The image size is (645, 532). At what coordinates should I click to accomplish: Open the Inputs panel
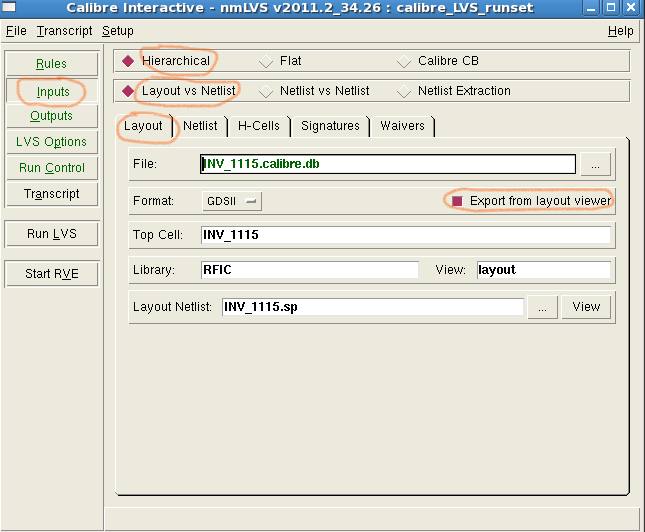coord(53,91)
